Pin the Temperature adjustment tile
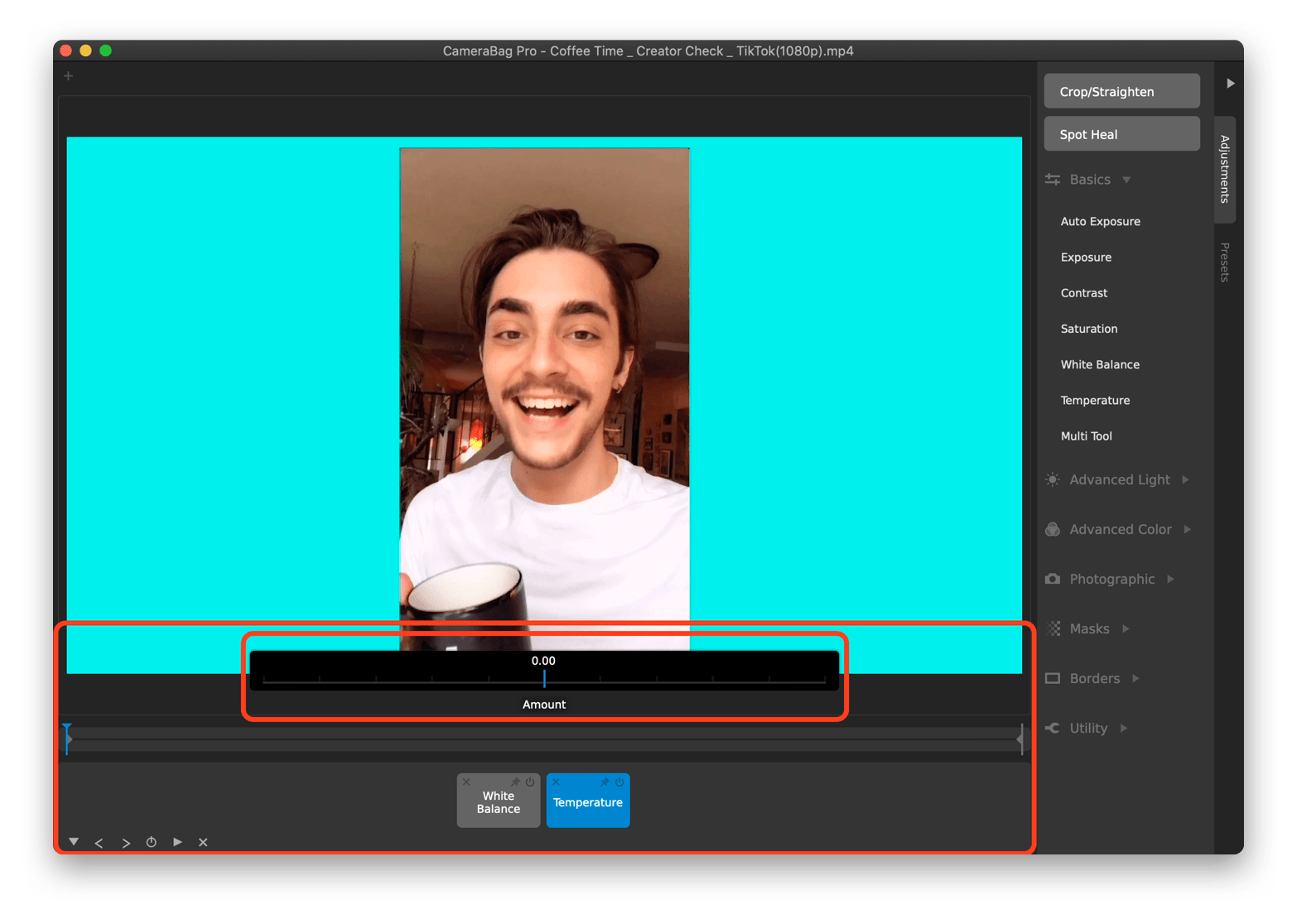1292x924 pixels. tap(605, 782)
